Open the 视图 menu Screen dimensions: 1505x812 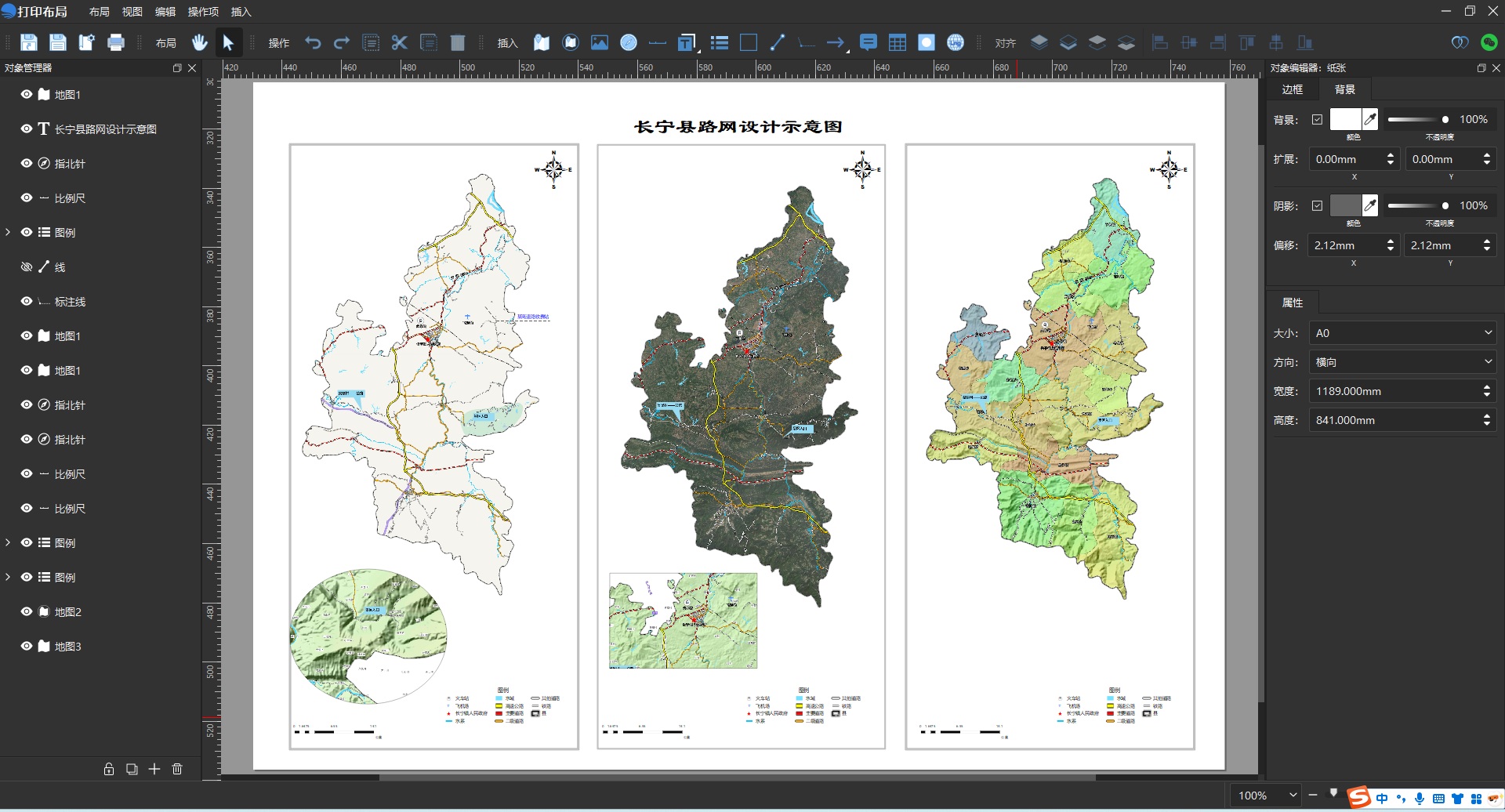pyautogui.click(x=132, y=12)
